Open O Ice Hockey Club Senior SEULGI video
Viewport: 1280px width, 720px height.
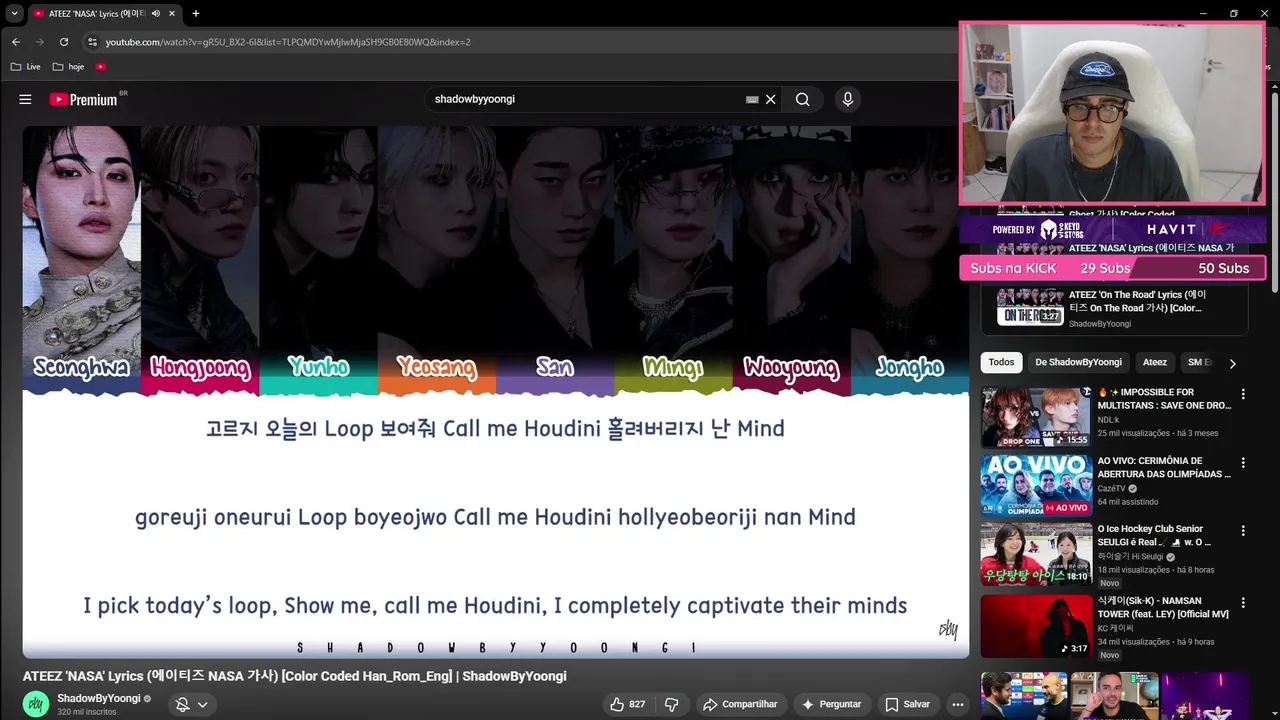[x=1035, y=553]
